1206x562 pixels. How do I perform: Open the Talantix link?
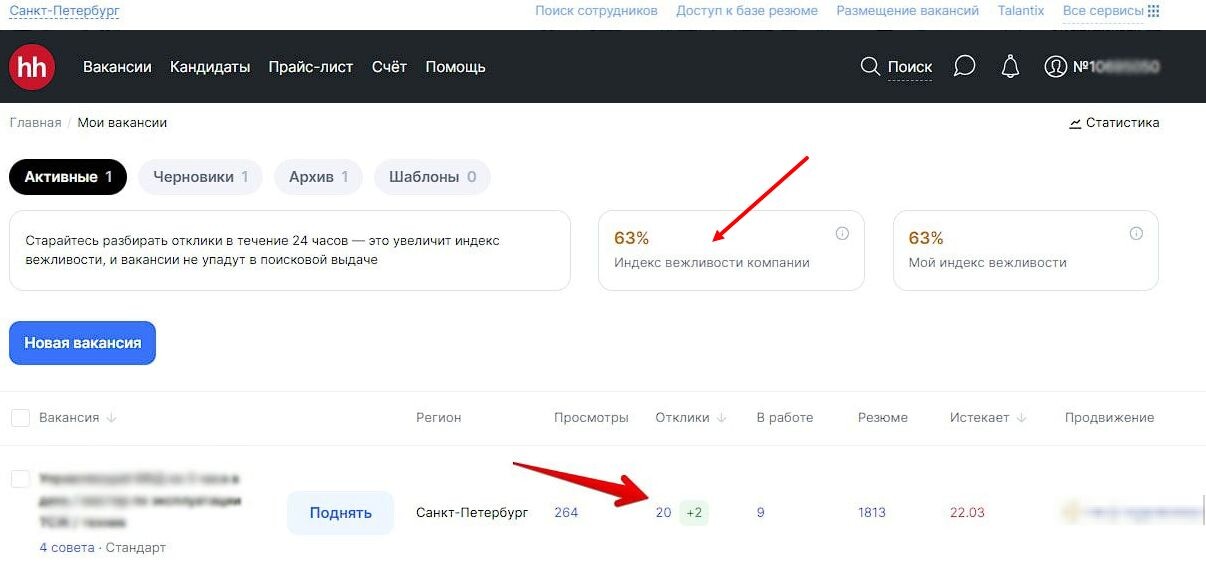click(1021, 11)
